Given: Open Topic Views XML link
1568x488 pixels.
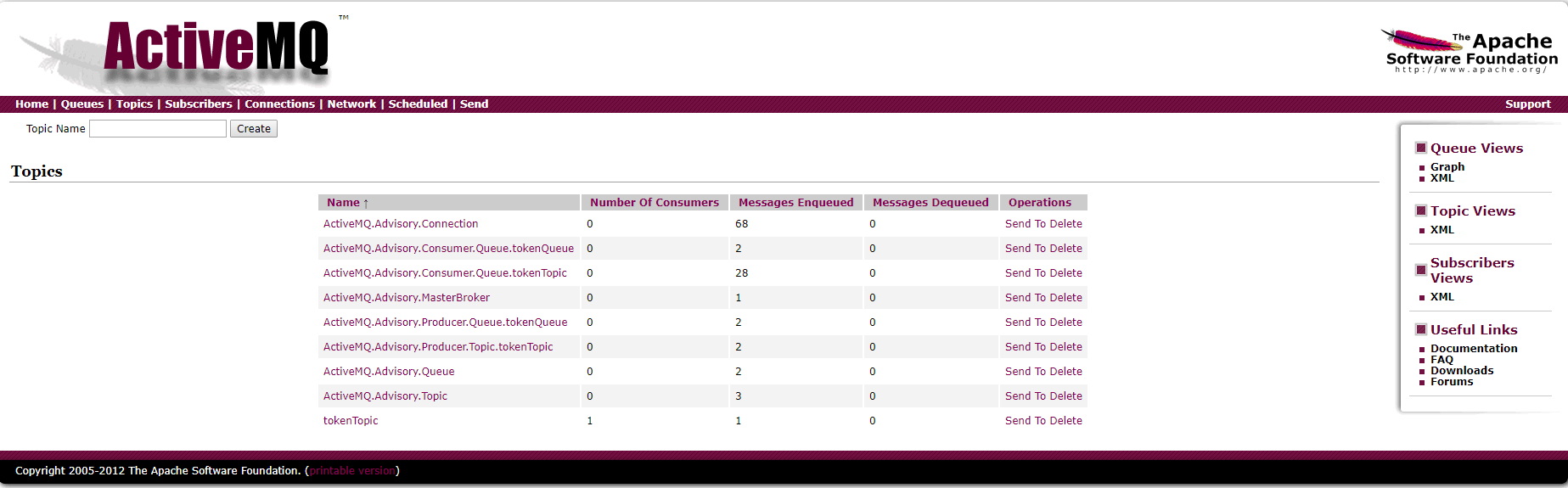Looking at the screenshot, I should [x=1442, y=230].
